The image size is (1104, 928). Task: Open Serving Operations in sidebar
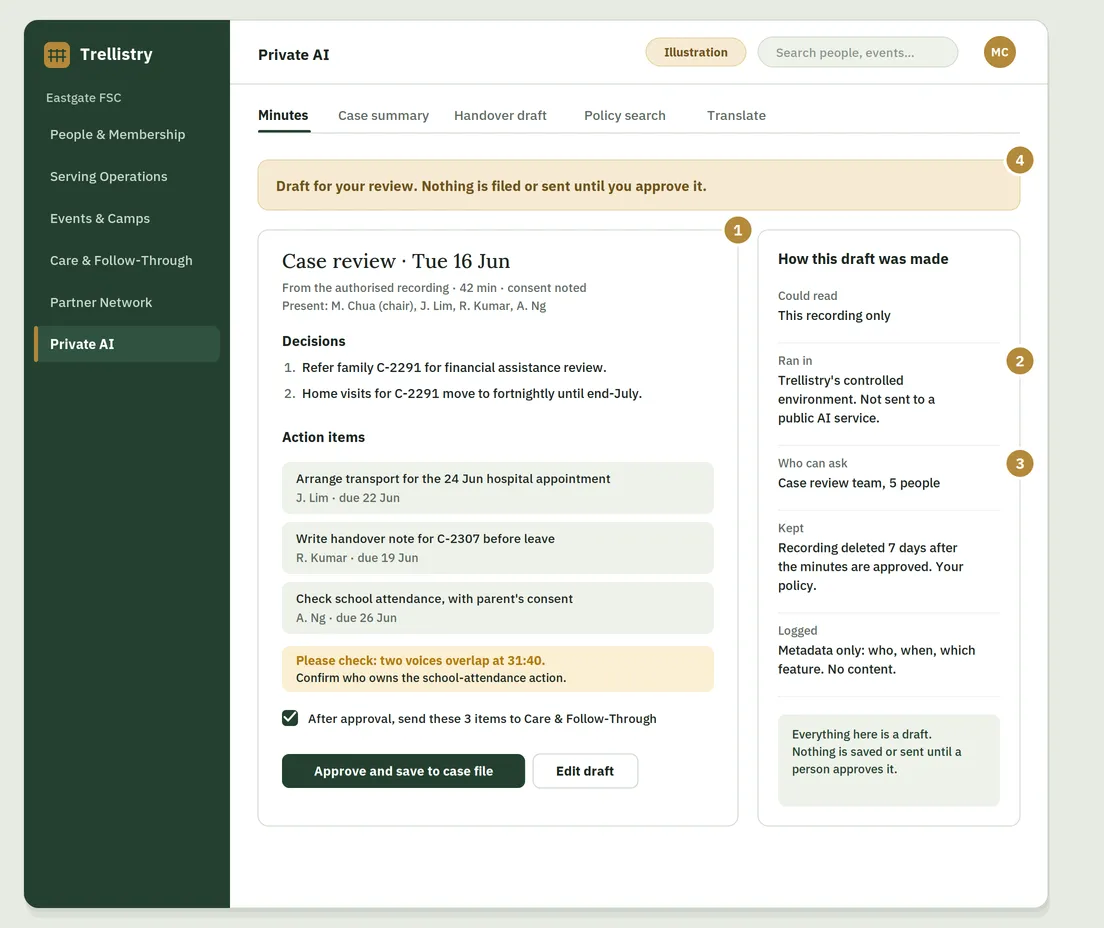[108, 177]
